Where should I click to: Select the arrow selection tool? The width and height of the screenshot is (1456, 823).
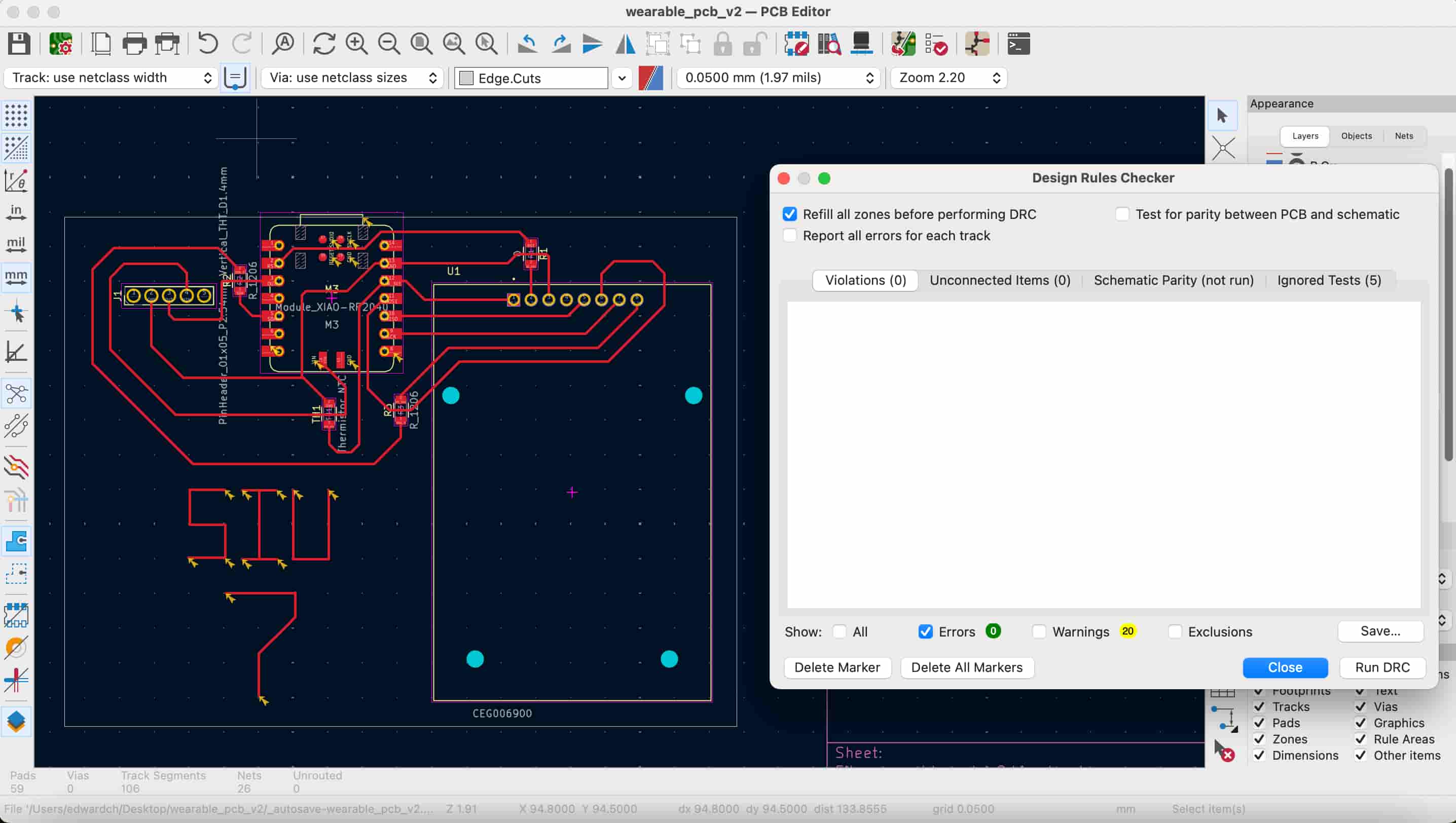pos(1222,116)
